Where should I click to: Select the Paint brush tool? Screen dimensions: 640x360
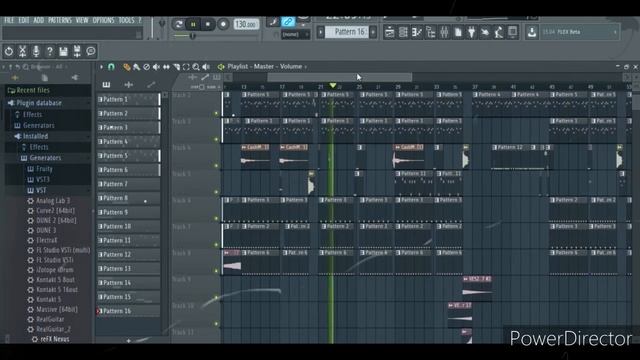pyautogui.click(x=136, y=67)
